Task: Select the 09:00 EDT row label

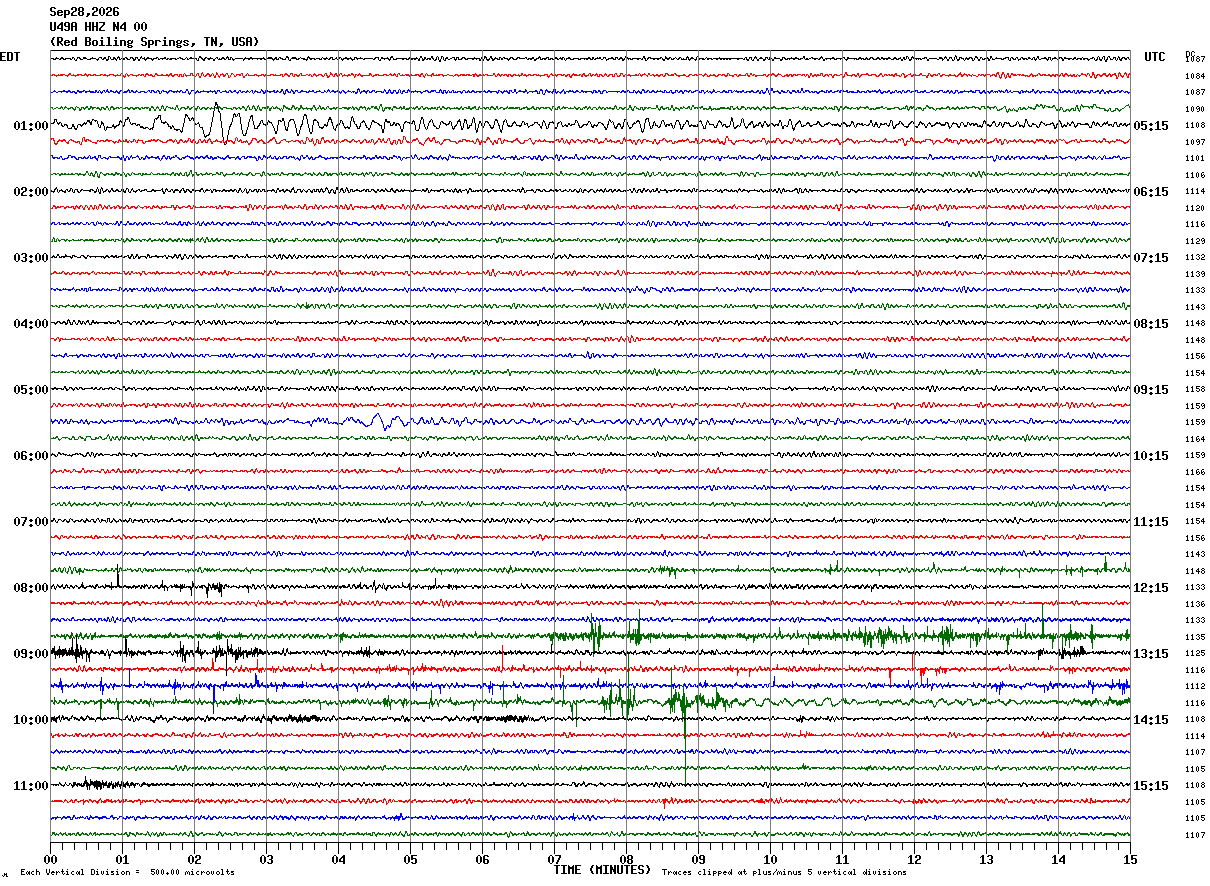Action: pyautogui.click(x=31, y=654)
